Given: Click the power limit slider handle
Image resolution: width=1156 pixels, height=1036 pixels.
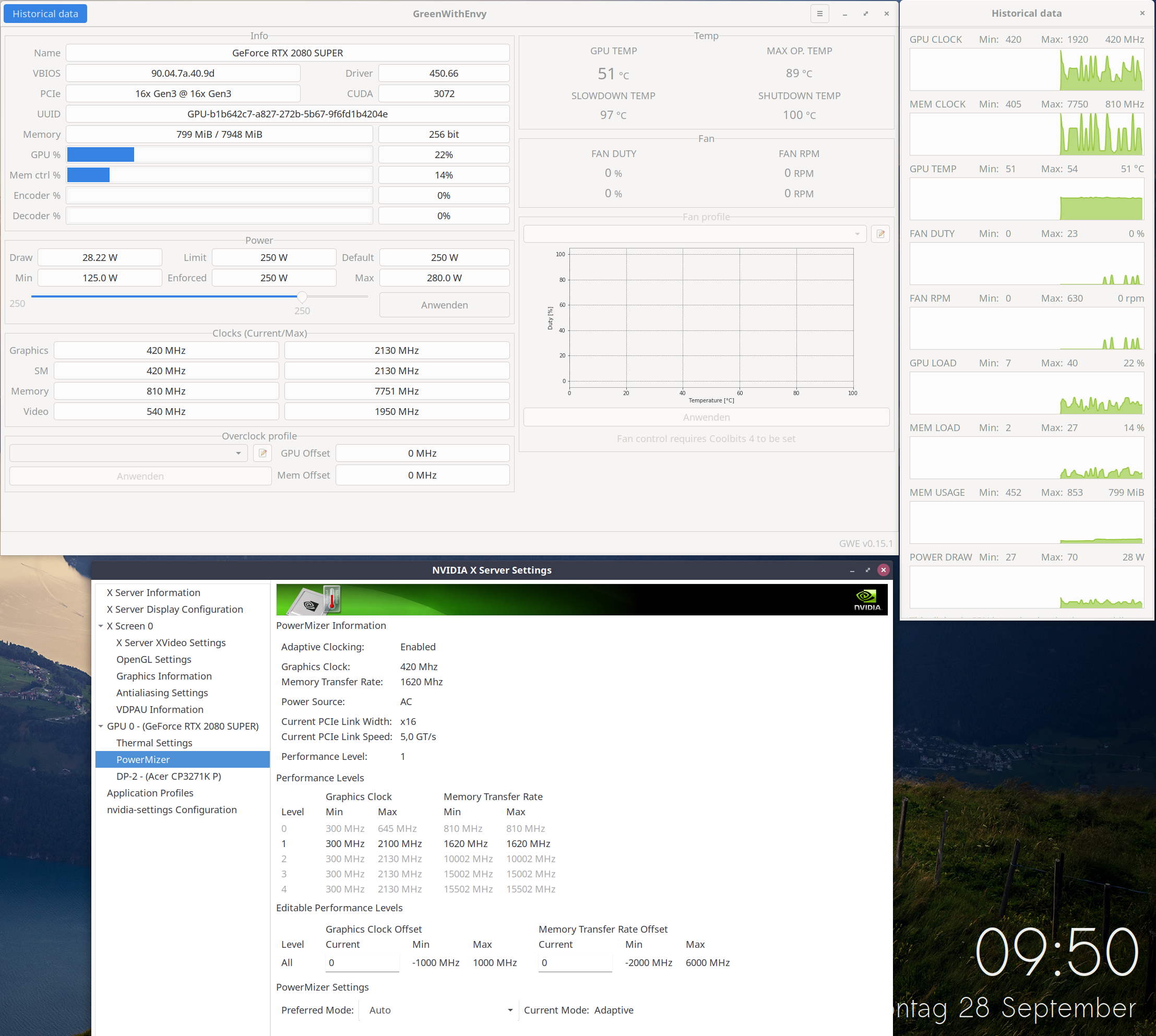Looking at the screenshot, I should 302,296.
